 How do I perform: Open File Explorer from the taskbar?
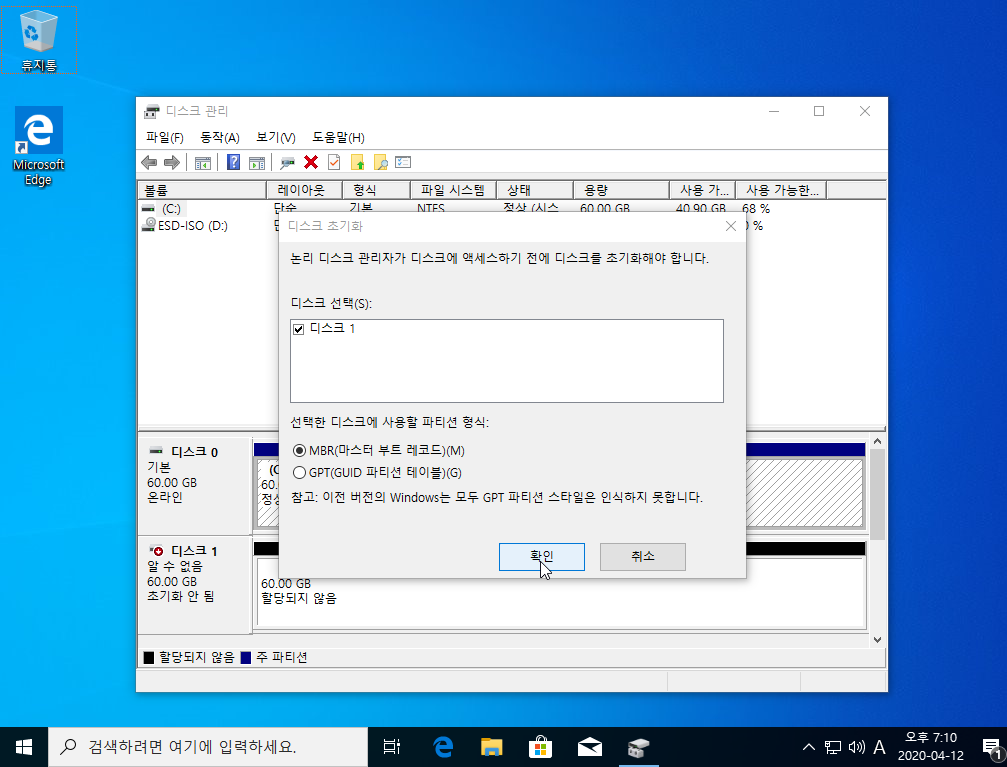(491, 747)
